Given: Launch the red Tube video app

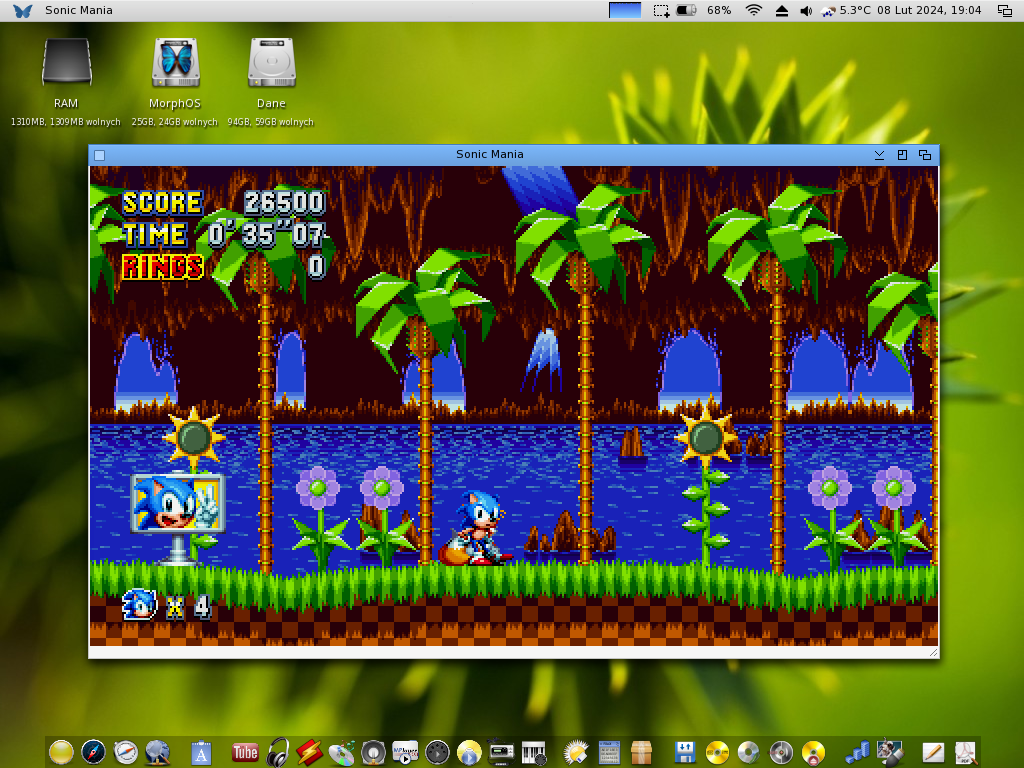Looking at the screenshot, I should point(245,752).
